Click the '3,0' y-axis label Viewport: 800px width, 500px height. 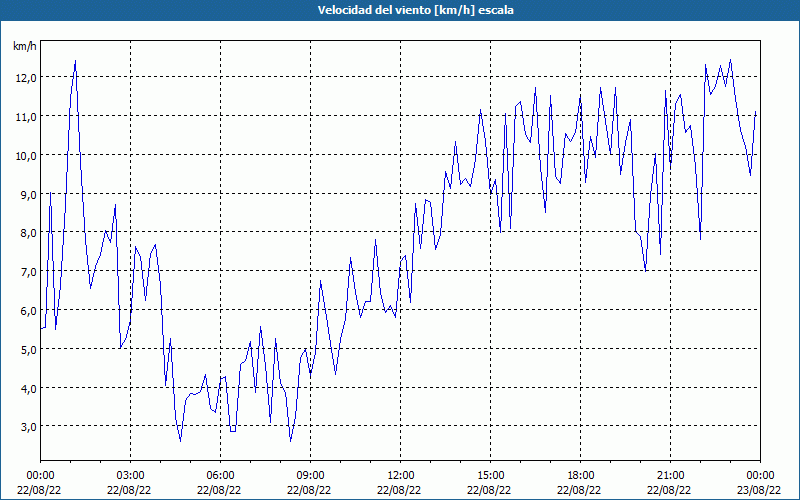click(28, 427)
